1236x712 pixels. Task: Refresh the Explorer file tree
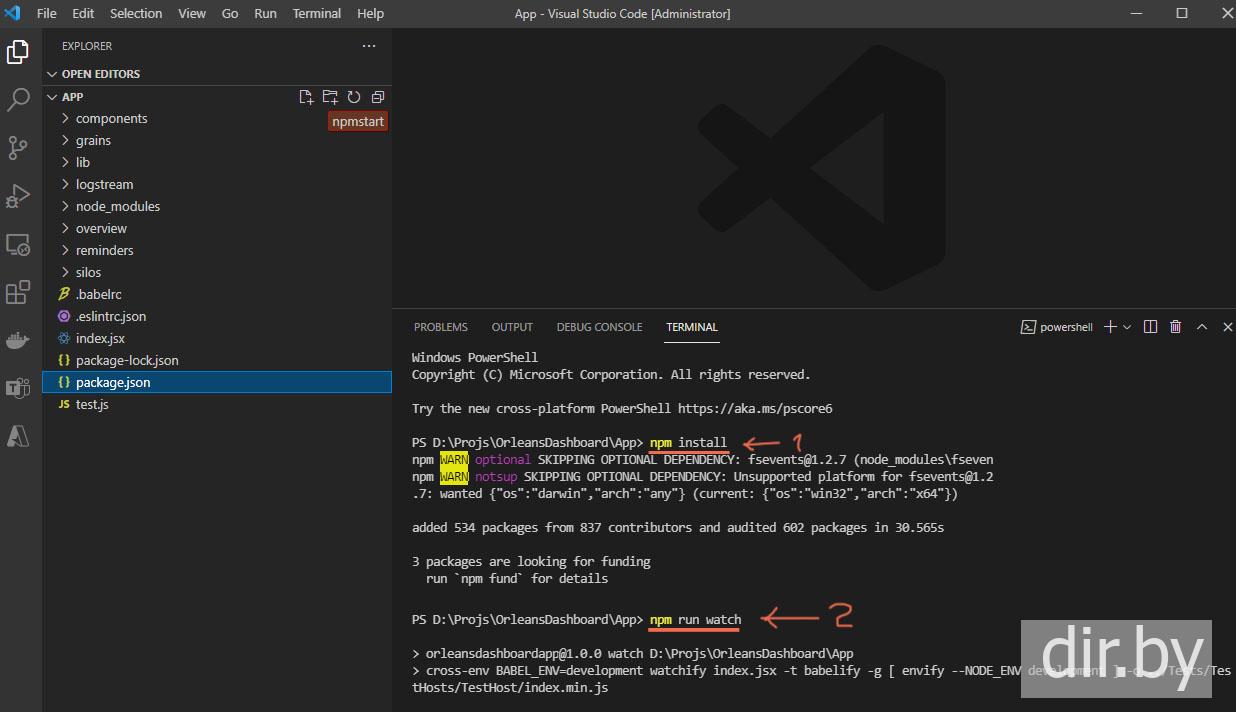tap(354, 97)
